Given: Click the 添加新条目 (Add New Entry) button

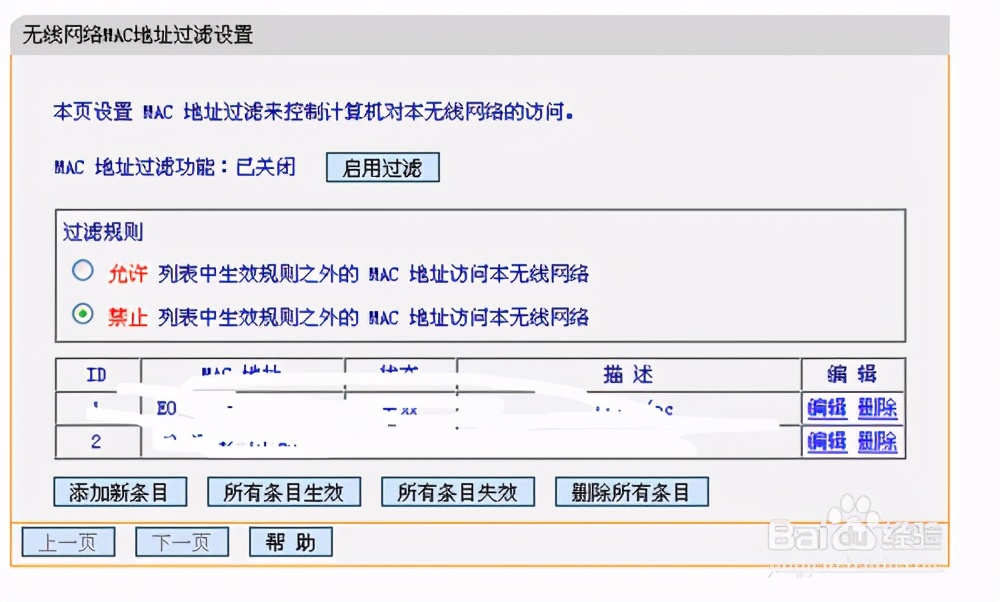Looking at the screenshot, I should click(x=121, y=491).
